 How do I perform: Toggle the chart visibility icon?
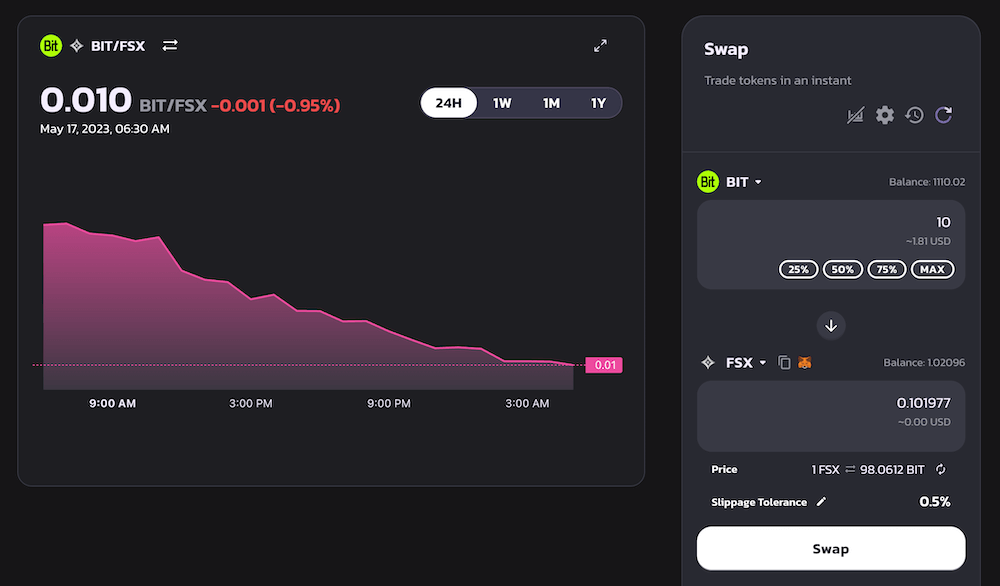855,115
